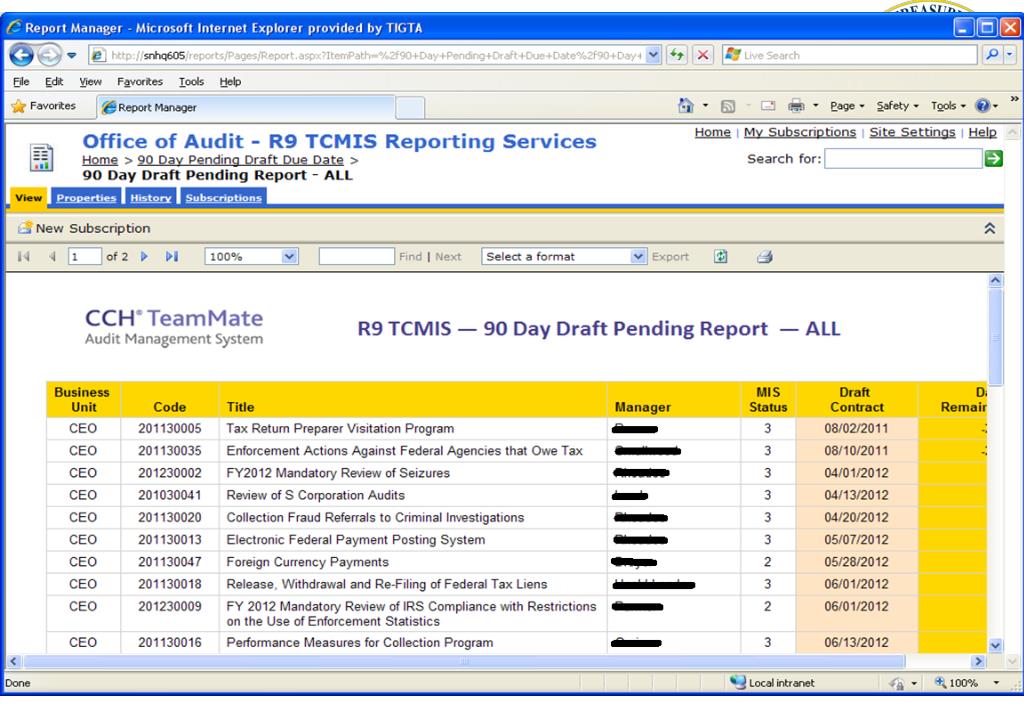Viewport: 1024px width, 708px height.
Task: Click the Refresh report icon
Action: click(720, 257)
